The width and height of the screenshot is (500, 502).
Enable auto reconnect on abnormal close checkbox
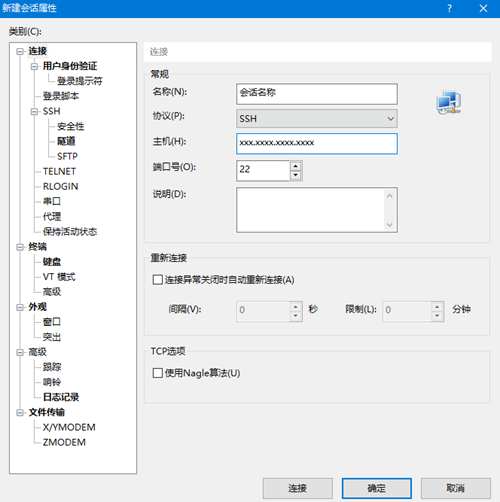point(157,279)
